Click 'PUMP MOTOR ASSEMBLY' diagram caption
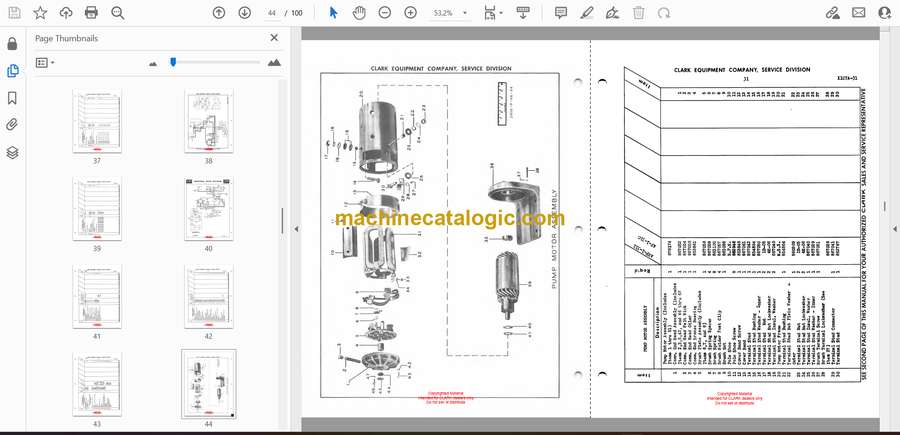This screenshot has height=435, width=900. tap(554, 239)
